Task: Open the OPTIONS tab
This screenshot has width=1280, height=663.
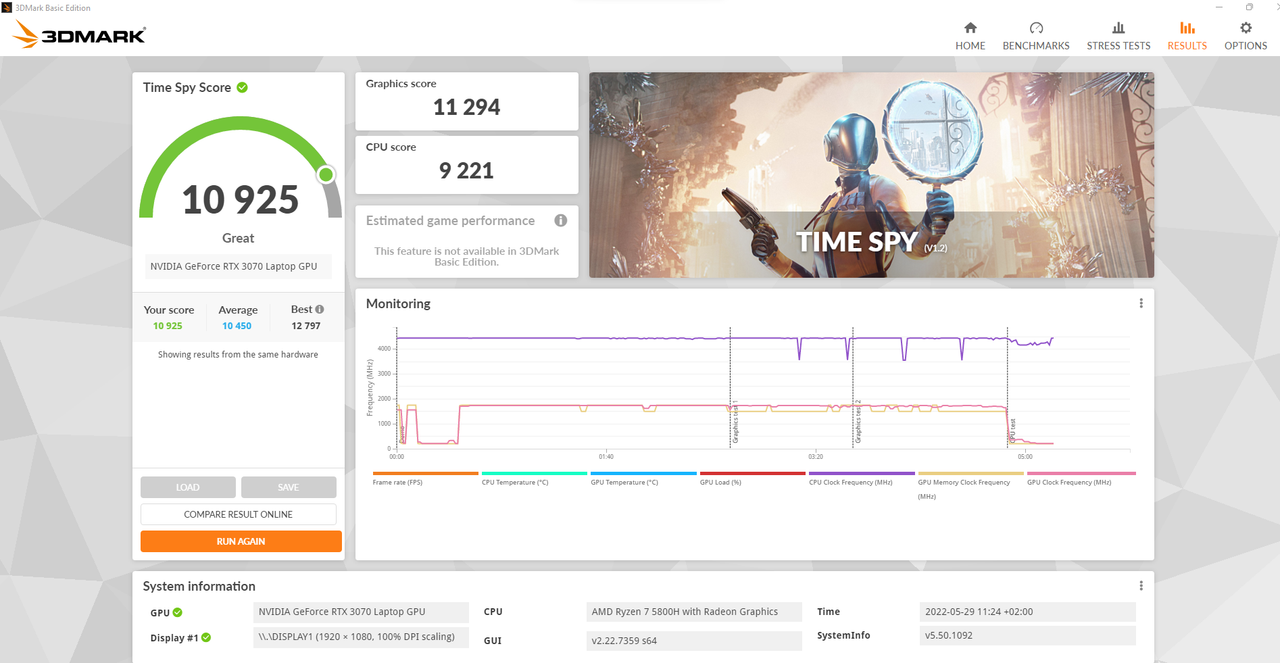Action: click(x=1245, y=36)
